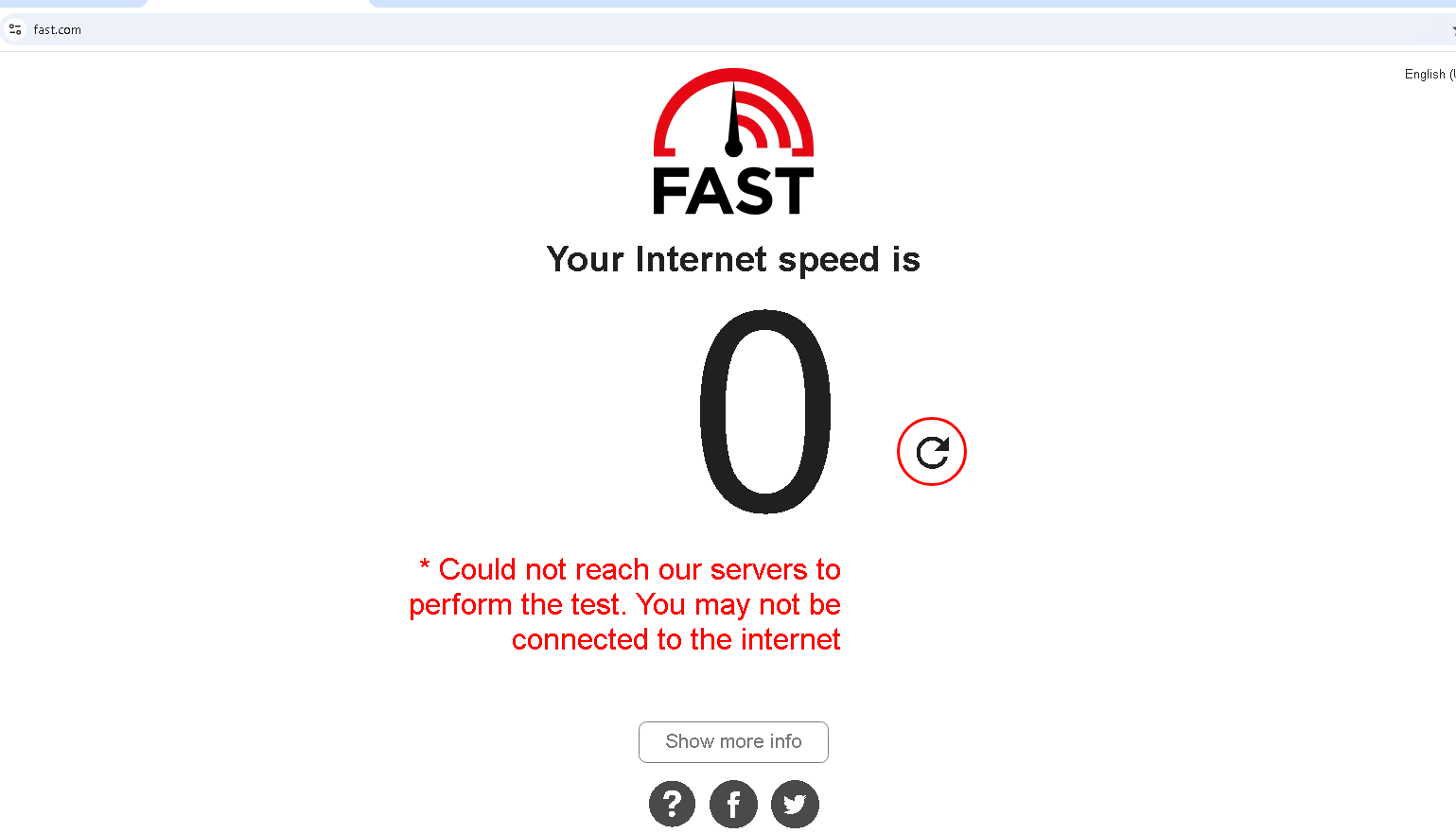Click the 'Could not reach our servers' line
This screenshot has height=833, width=1456.
pos(630,569)
